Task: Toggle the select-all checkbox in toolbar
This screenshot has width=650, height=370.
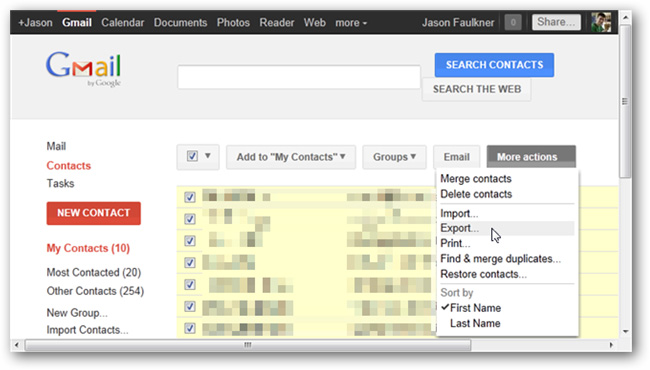Action: [192, 156]
